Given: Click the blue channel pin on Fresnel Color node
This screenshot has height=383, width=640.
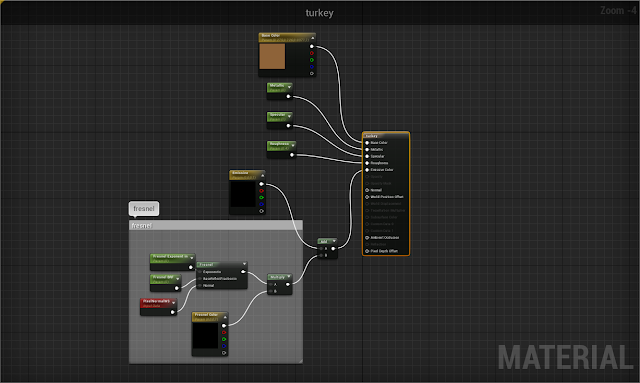Looking at the screenshot, I should (x=224, y=346).
